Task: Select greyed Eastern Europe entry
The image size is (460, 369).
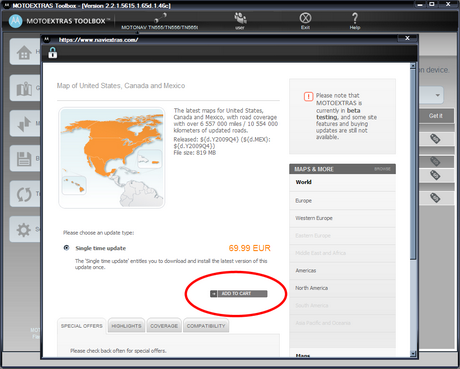Action: click(342, 236)
